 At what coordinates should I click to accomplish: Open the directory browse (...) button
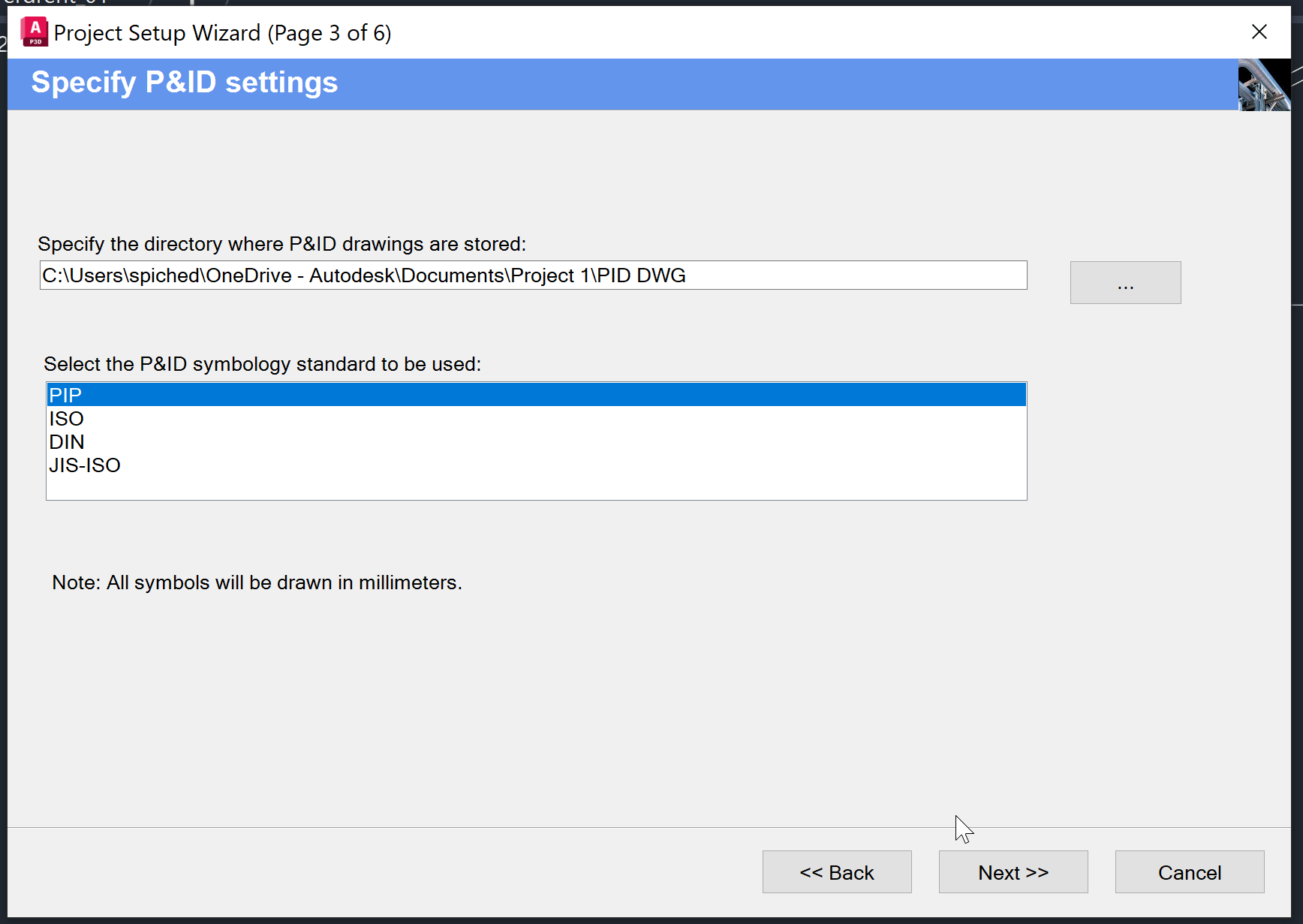[1124, 282]
